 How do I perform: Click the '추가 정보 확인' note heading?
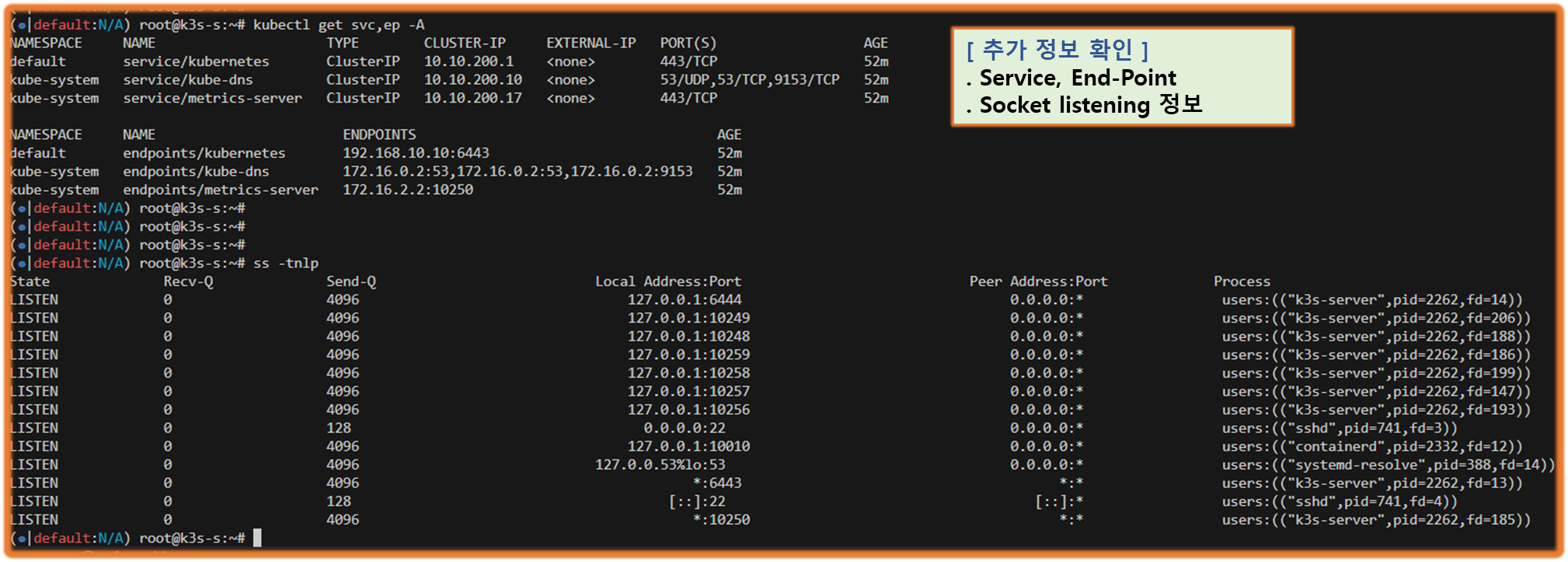click(1058, 50)
